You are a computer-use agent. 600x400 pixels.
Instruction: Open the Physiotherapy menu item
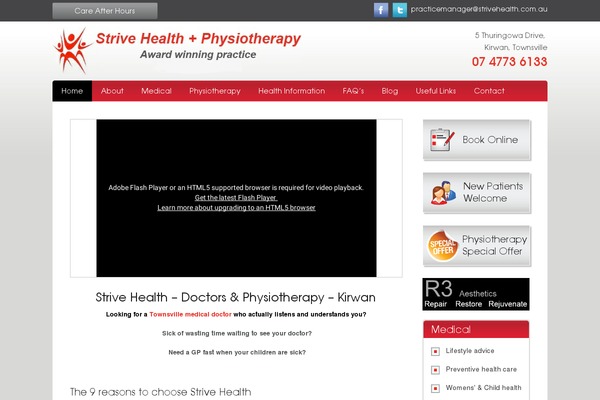click(215, 91)
